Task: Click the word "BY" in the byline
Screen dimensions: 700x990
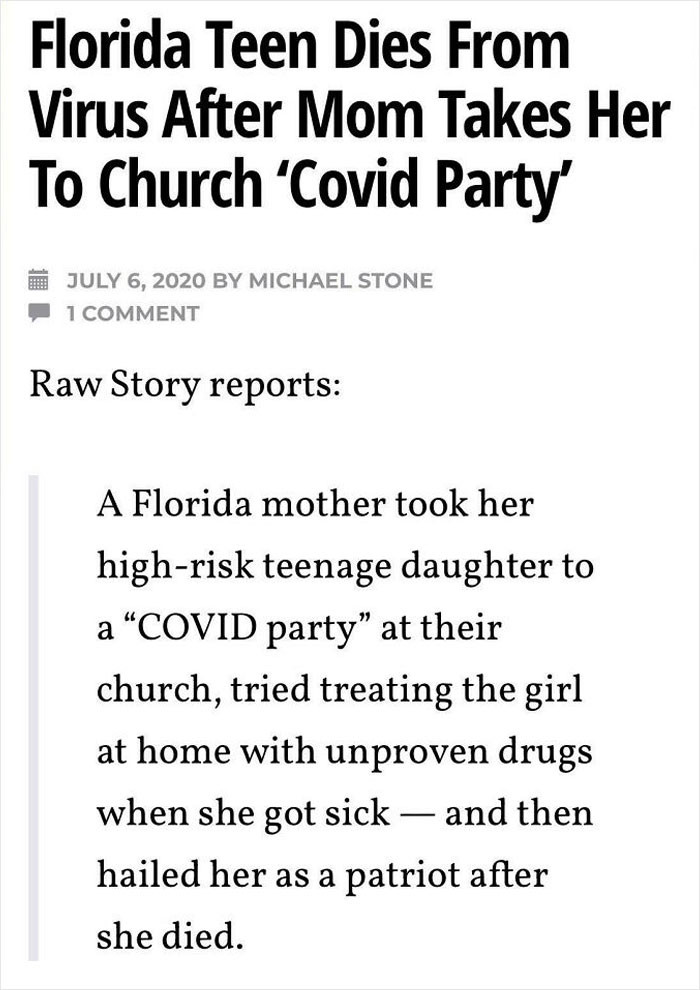Action: tap(229, 280)
